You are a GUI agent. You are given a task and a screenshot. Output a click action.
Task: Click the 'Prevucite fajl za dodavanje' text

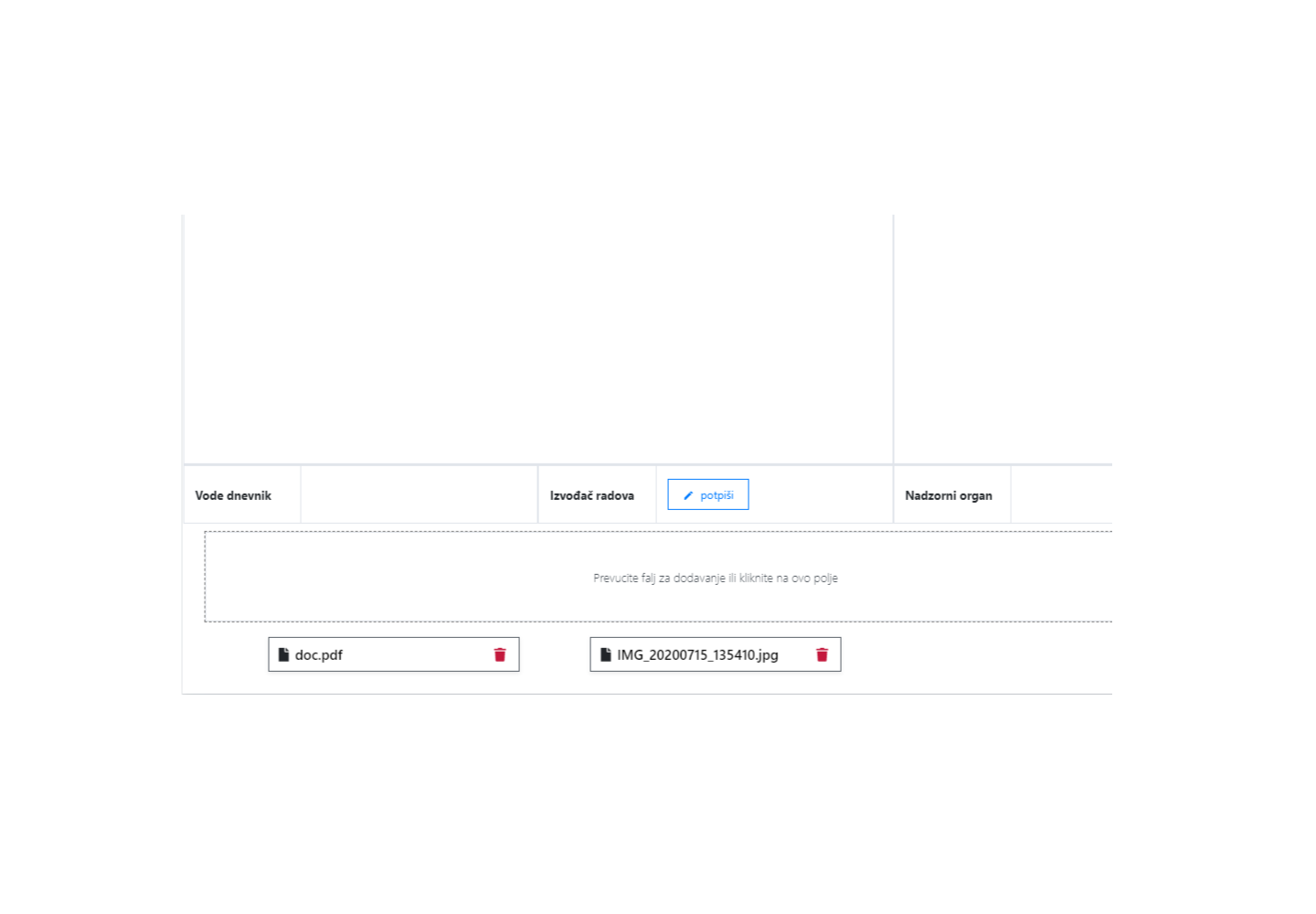coord(715,579)
